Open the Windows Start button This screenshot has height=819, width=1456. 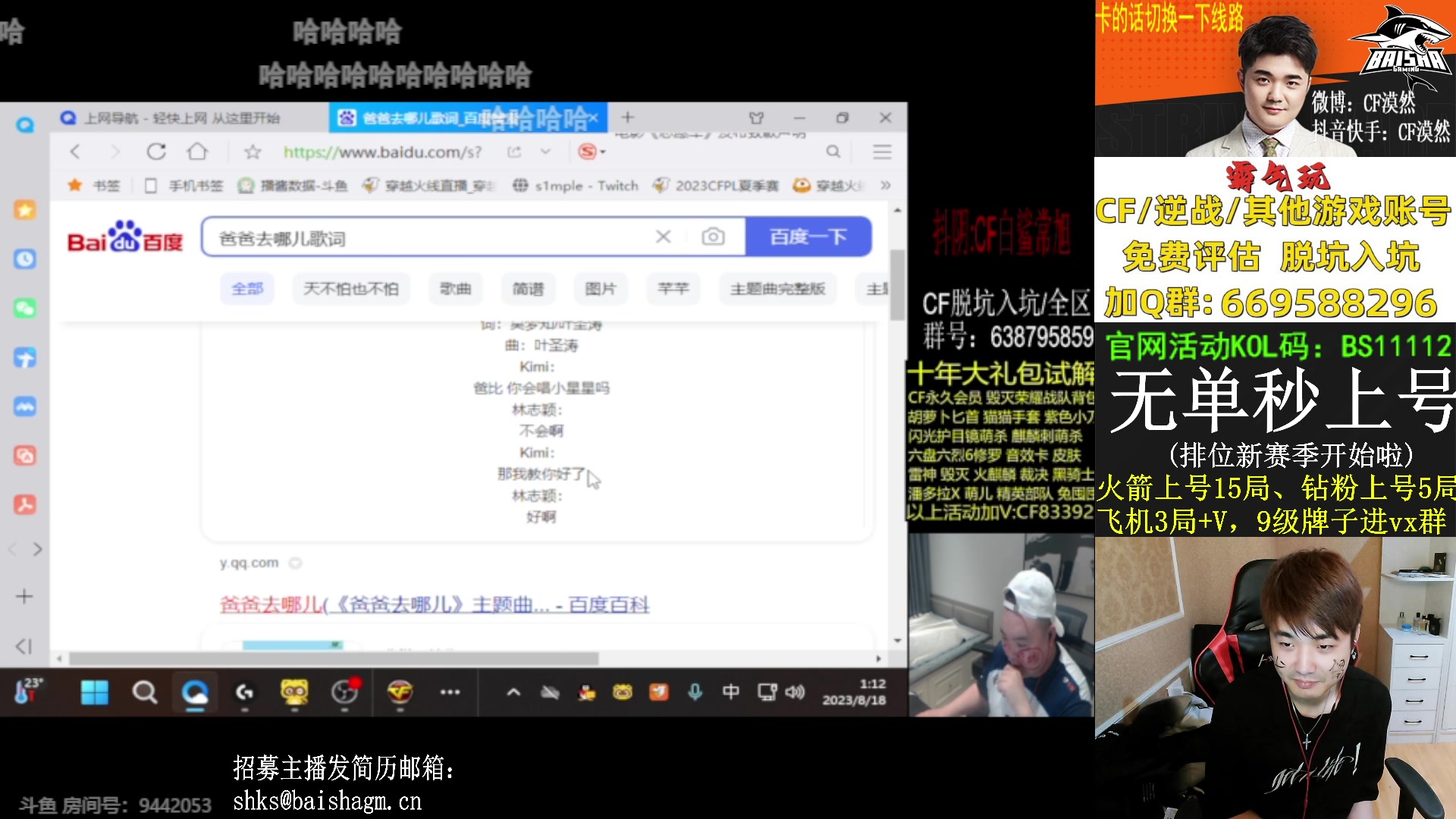(x=95, y=692)
